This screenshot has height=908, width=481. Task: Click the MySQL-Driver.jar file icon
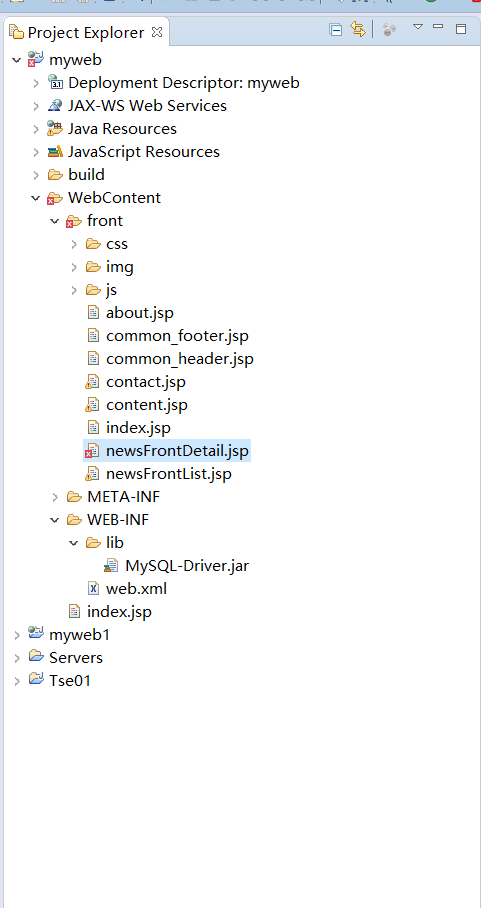point(111,566)
